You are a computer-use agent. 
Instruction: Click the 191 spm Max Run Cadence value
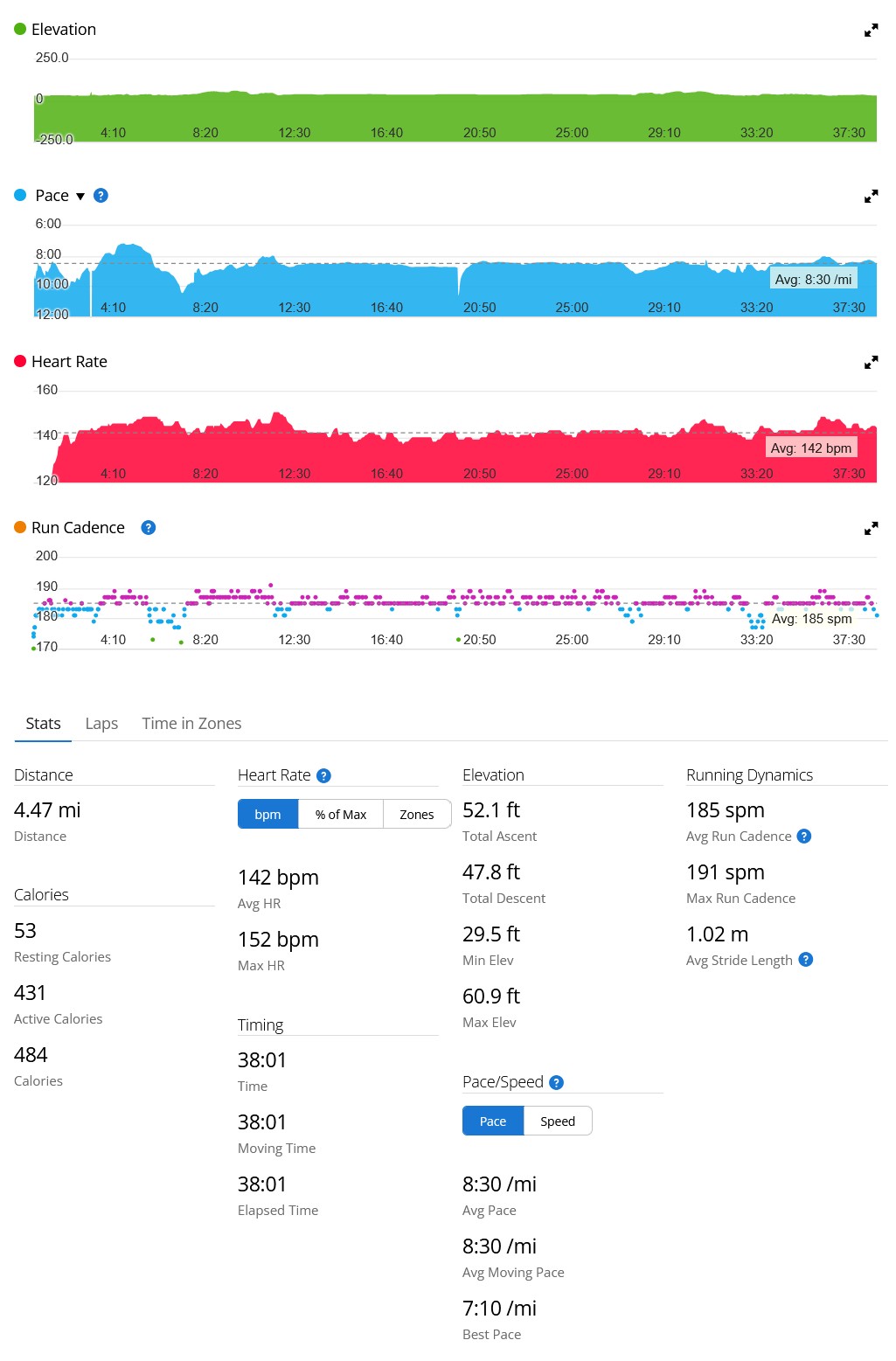(x=726, y=872)
